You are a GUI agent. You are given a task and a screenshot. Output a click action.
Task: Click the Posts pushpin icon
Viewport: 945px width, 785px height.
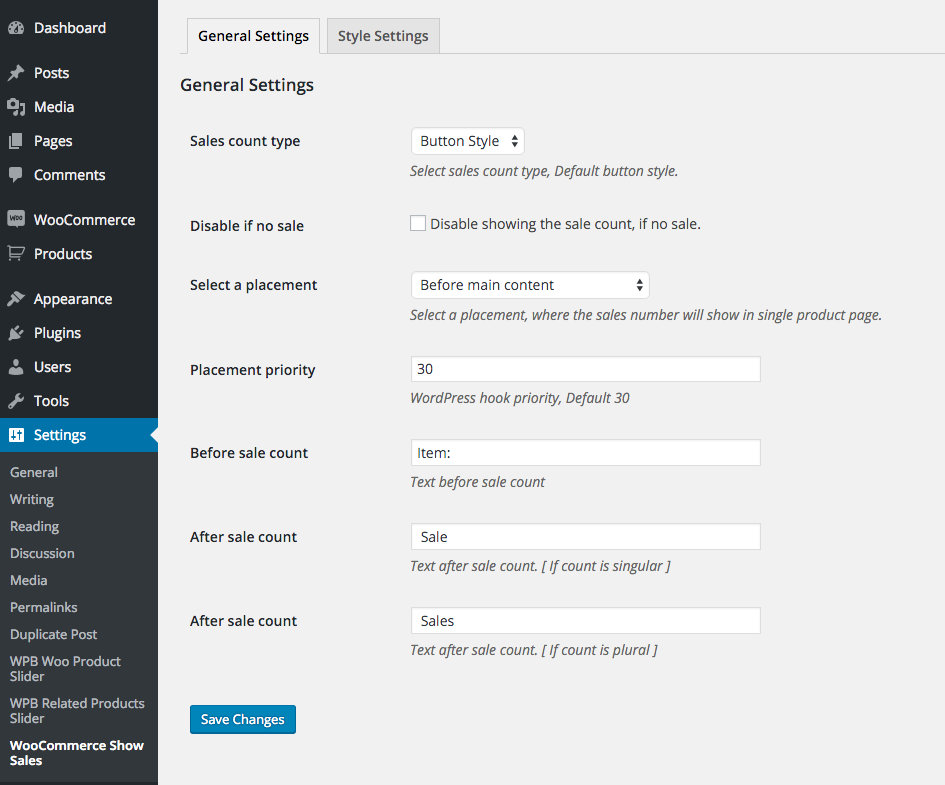point(16,73)
